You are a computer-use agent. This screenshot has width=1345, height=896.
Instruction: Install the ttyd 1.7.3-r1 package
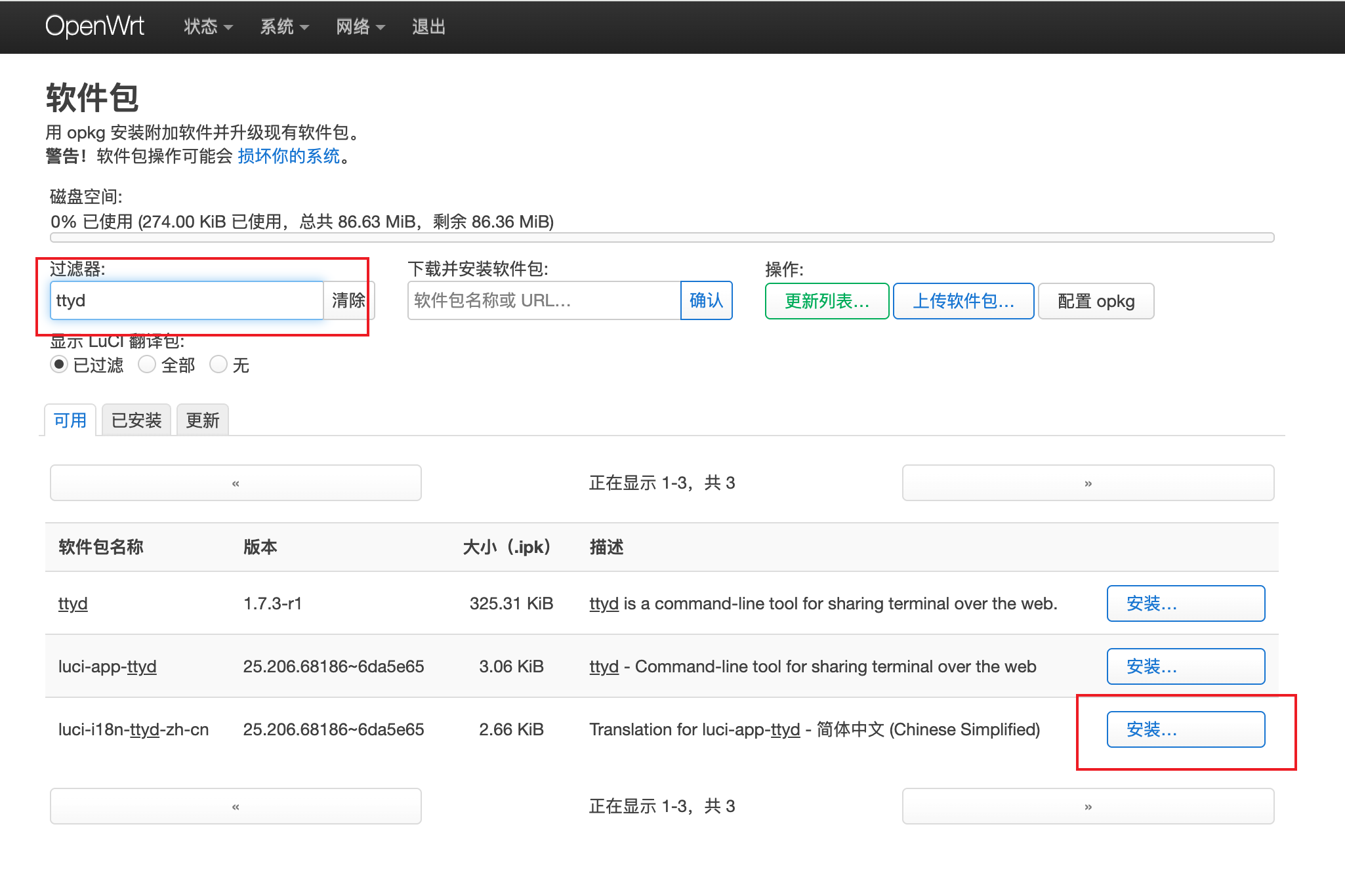1186,603
